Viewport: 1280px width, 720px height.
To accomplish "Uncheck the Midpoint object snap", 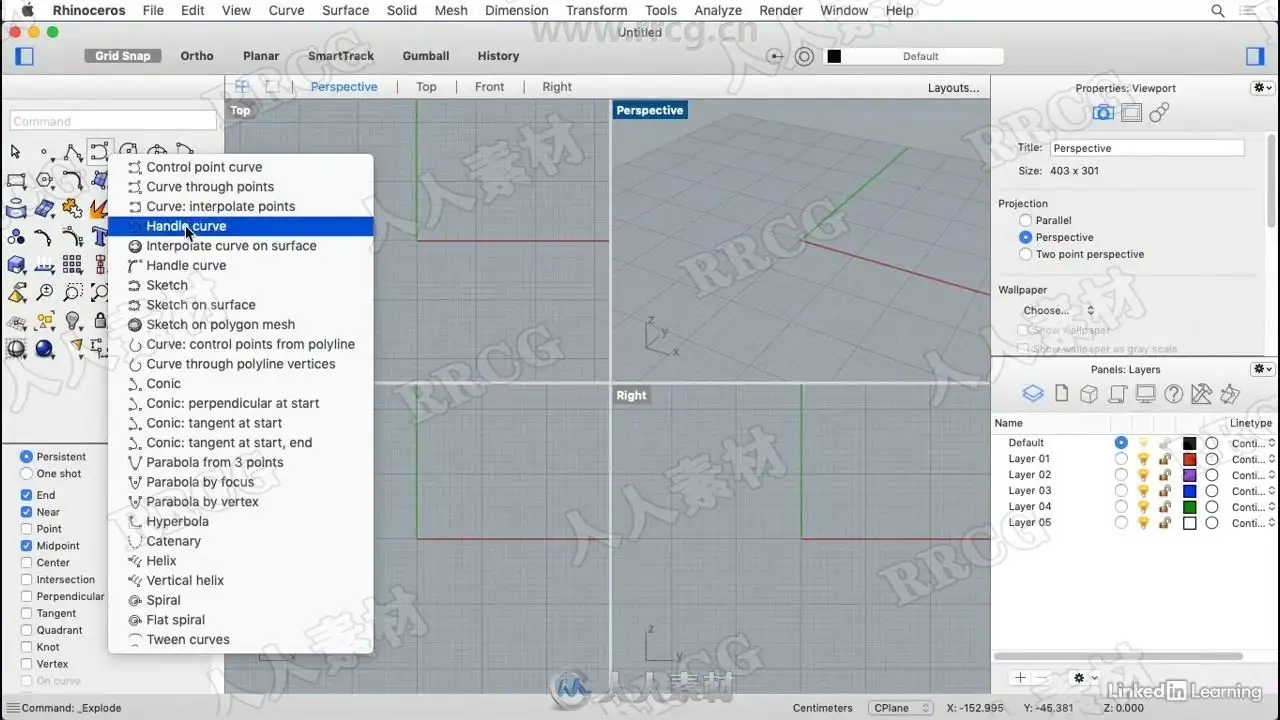I will point(26,546).
